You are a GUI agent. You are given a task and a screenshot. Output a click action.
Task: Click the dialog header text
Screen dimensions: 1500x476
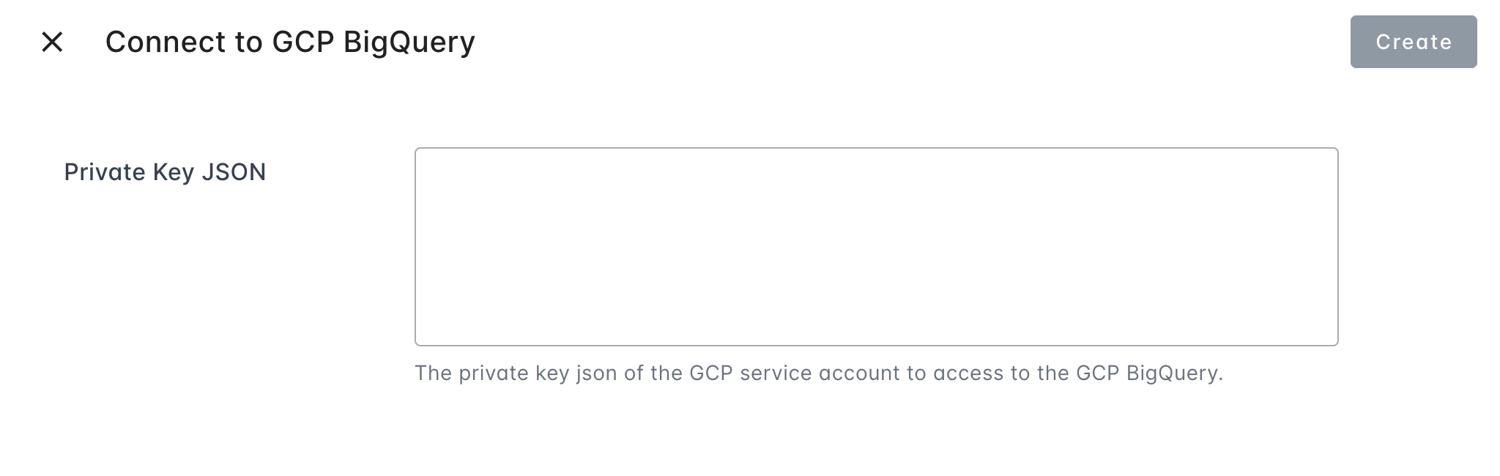point(290,42)
